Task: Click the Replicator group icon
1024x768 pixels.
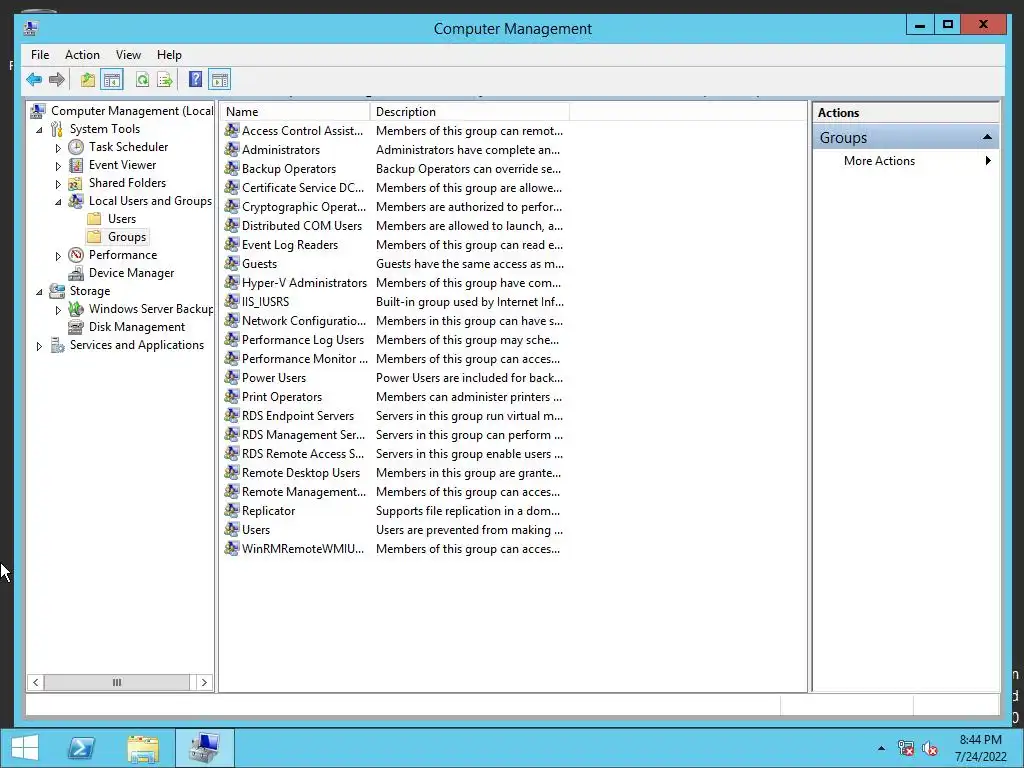Action: 231,510
